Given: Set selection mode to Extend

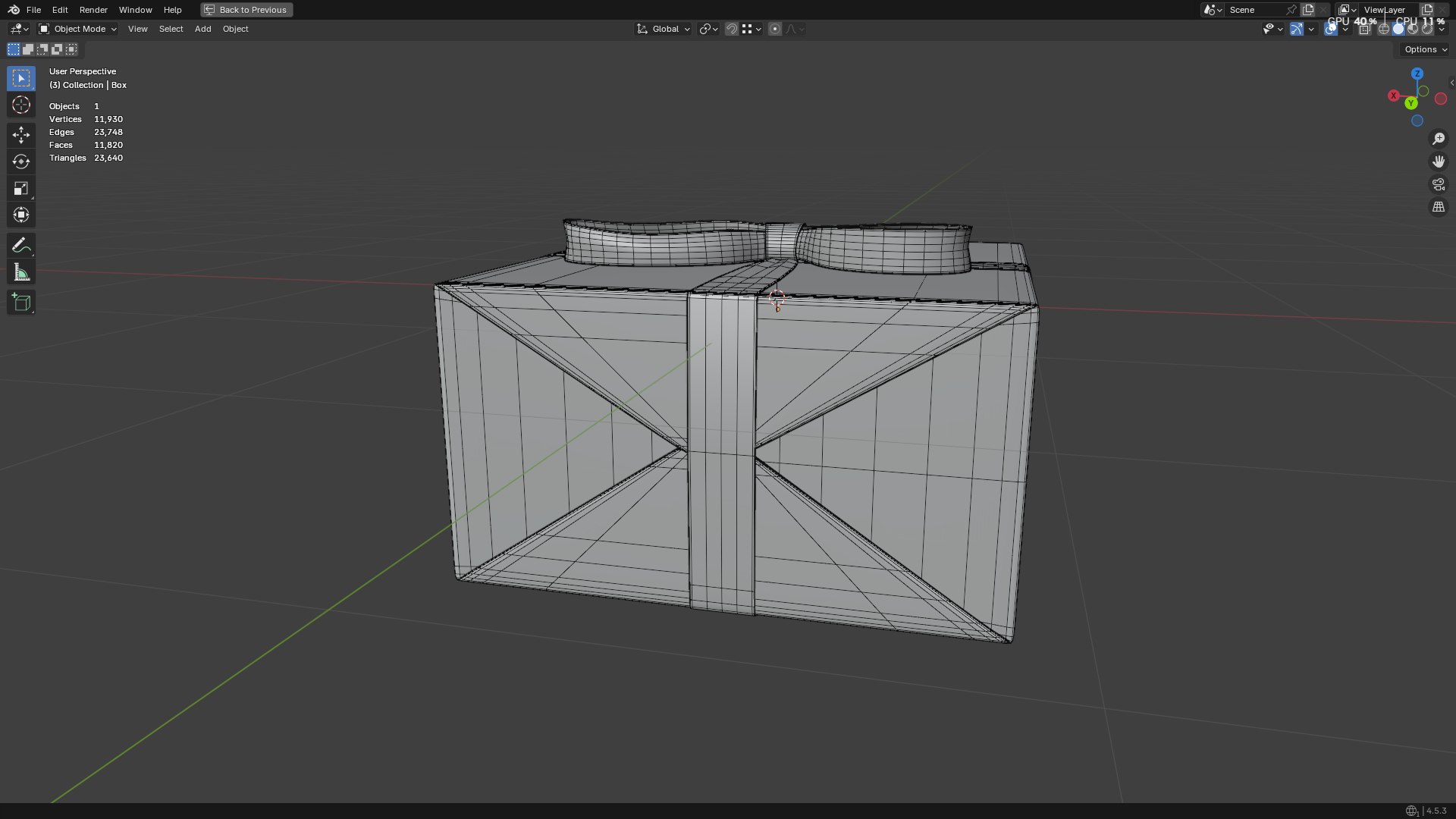Looking at the screenshot, I should 28,49.
